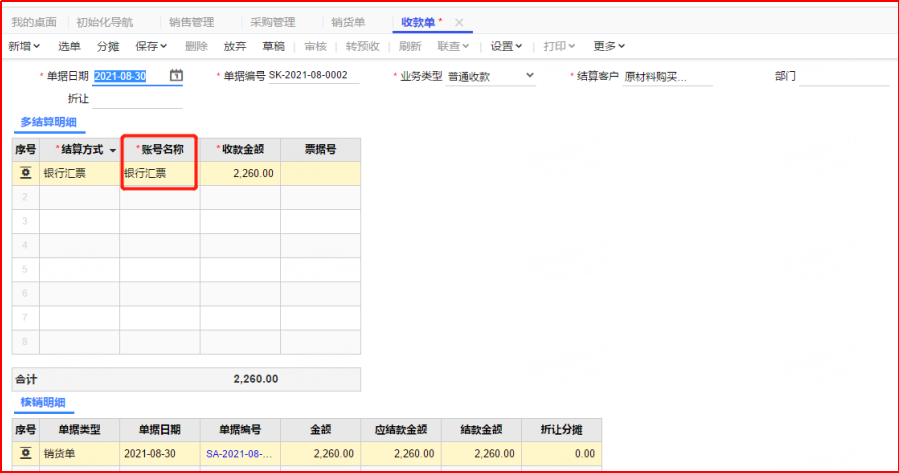Click the 账号名称 cell containing 银行汇票
Screen dimensions: 899x473
tap(159, 173)
